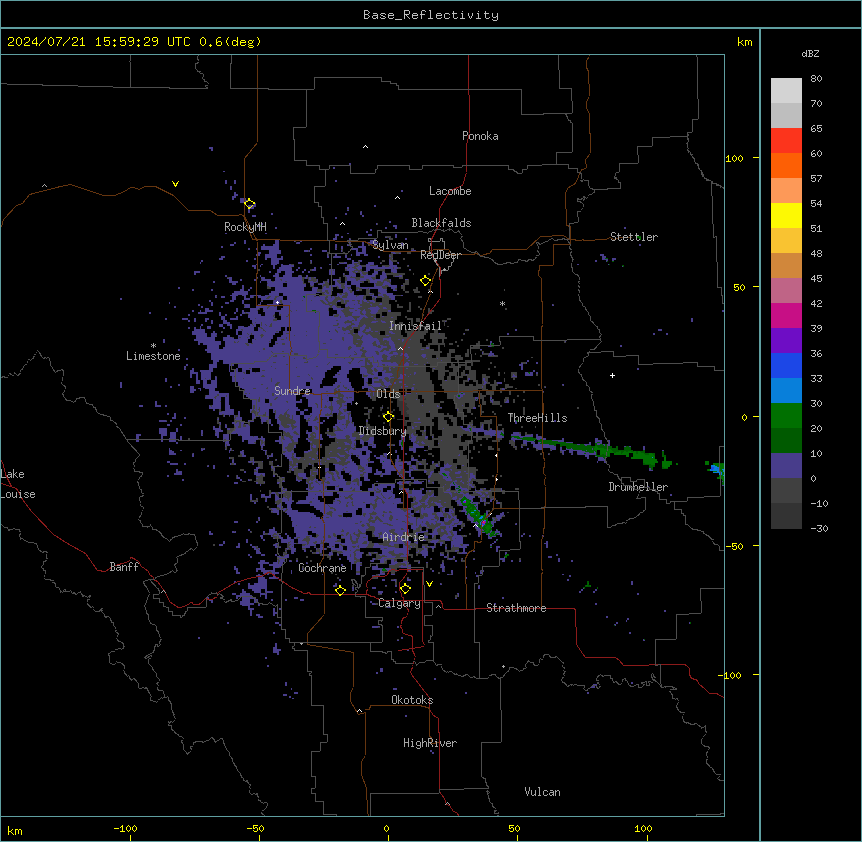Click the Calgary city label

point(400,603)
